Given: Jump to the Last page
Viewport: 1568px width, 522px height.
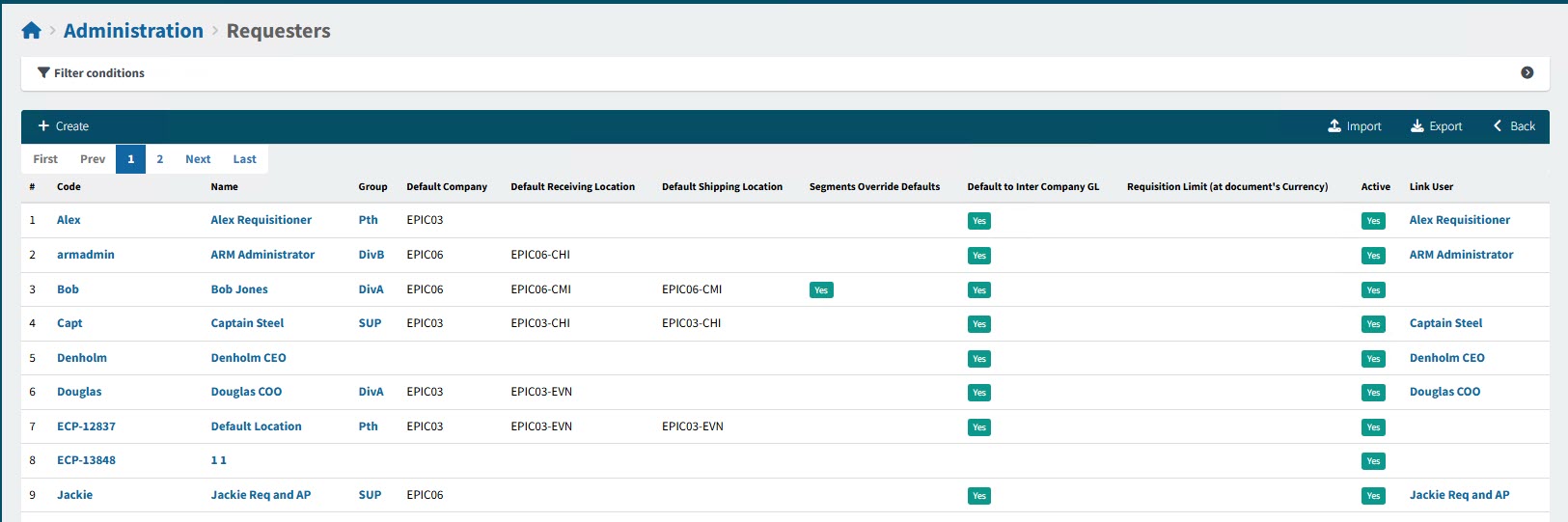Looking at the screenshot, I should pos(244,159).
